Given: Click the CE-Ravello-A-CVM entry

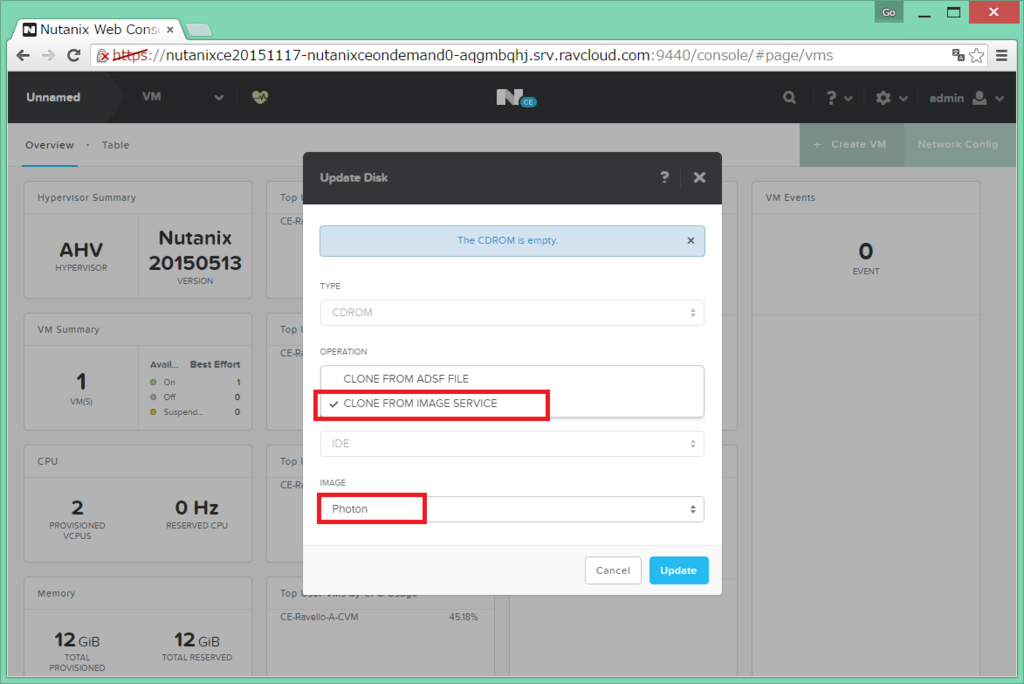Looking at the screenshot, I should (x=319, y=617).
